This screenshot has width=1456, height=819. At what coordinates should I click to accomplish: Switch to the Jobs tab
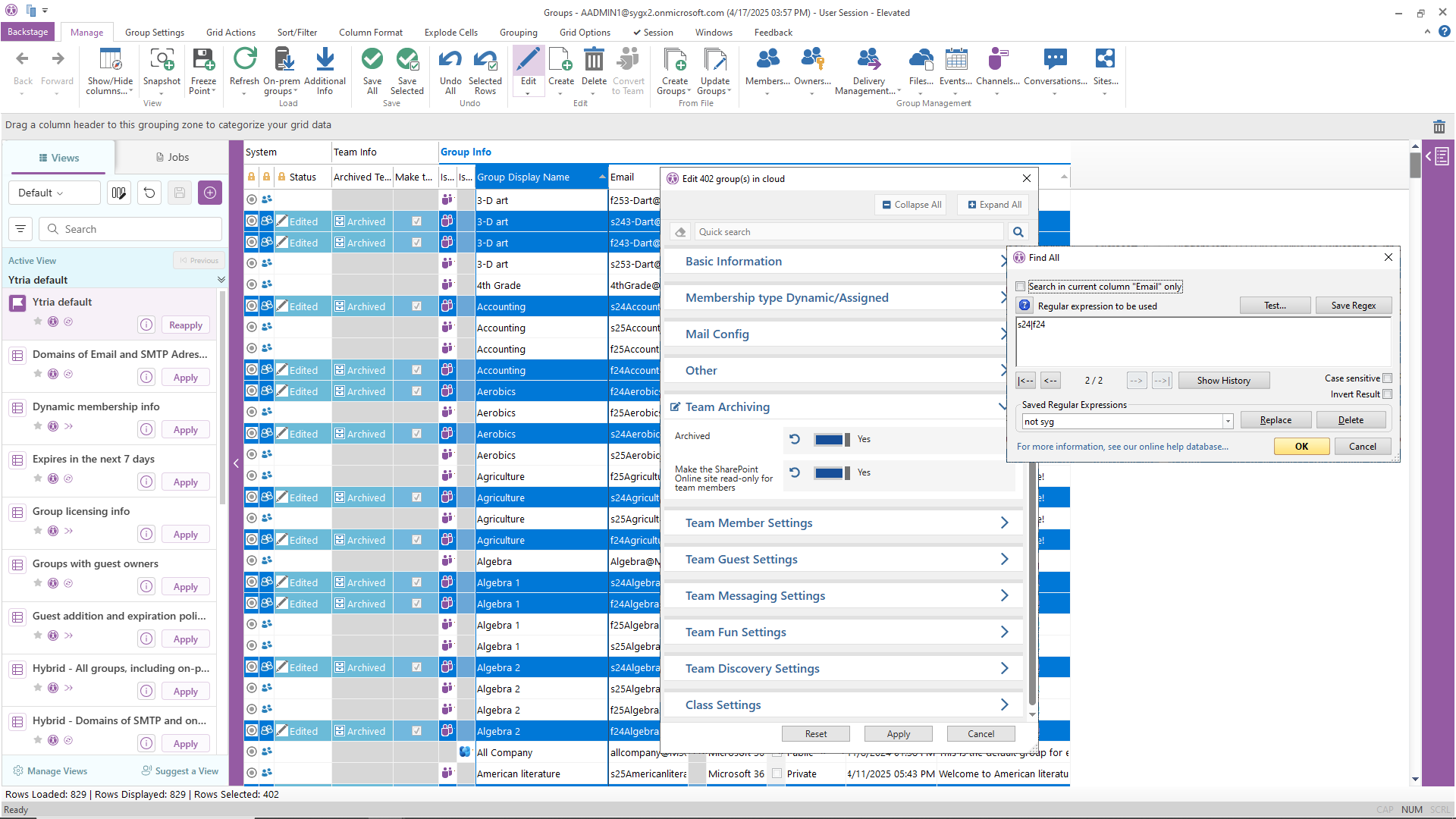172,158
